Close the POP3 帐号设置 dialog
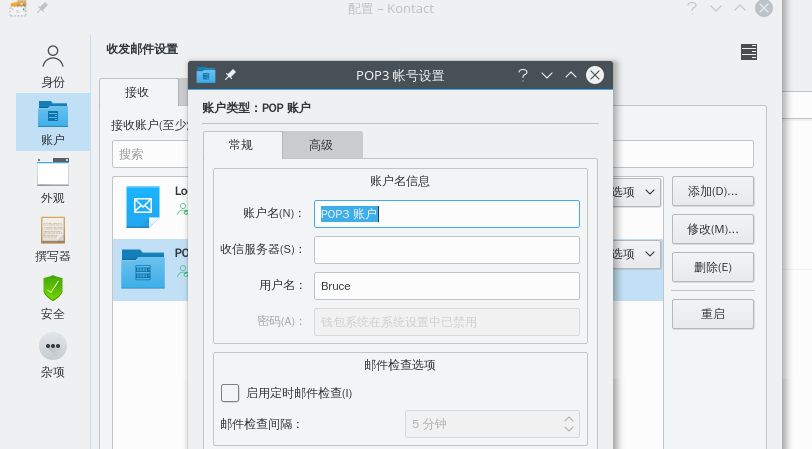The height and width of the screenshot is (449, 812). tap(594, 75)
